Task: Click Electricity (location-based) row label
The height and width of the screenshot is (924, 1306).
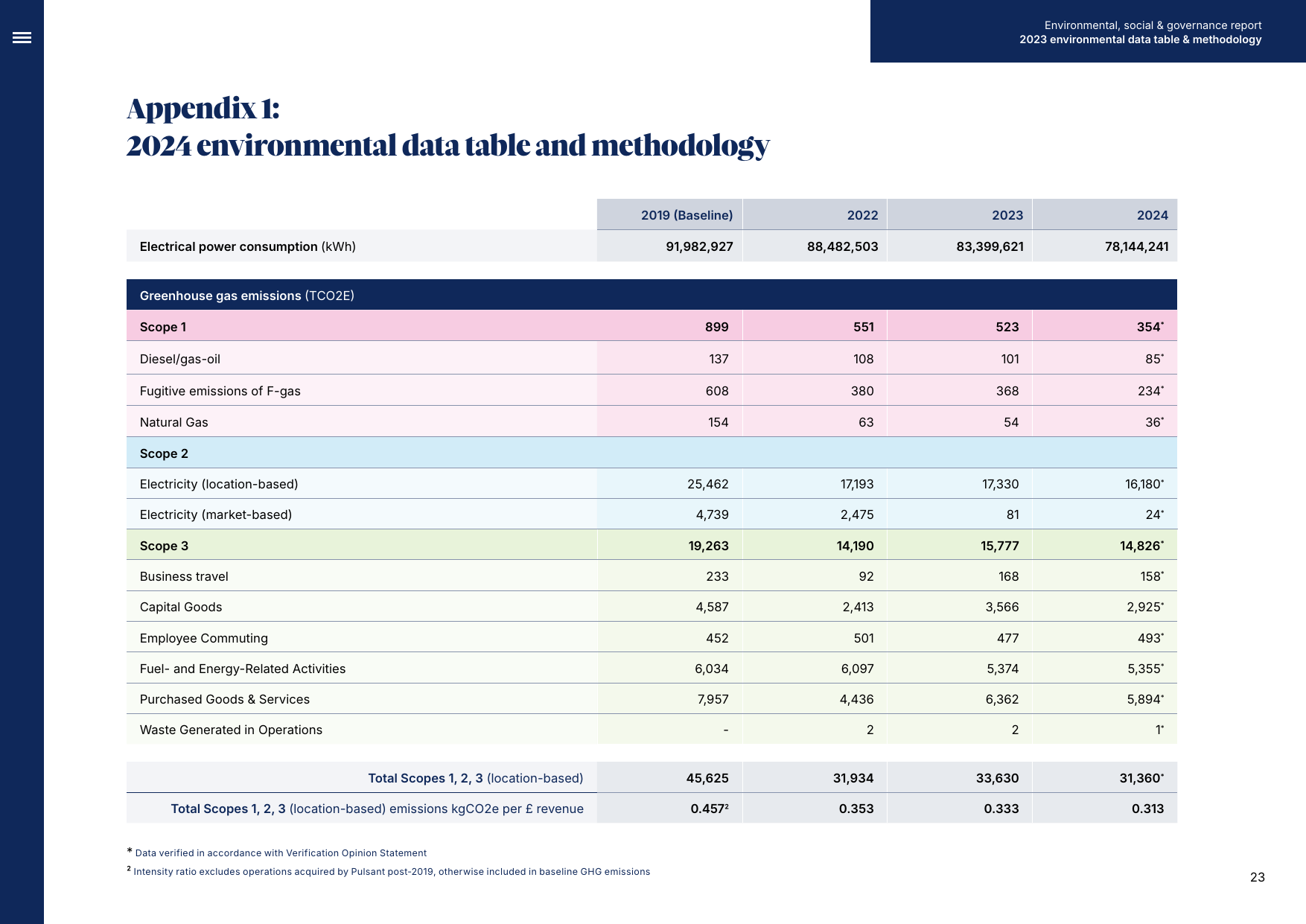Action: click(x=219, y=484)
